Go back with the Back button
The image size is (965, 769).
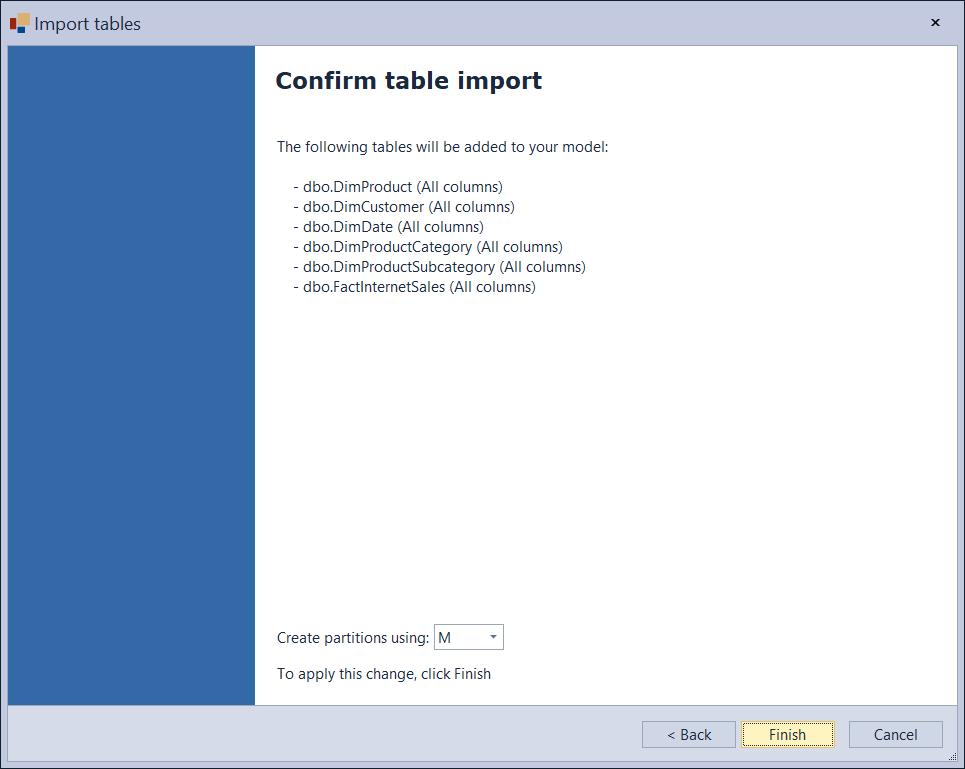point(688,735)
